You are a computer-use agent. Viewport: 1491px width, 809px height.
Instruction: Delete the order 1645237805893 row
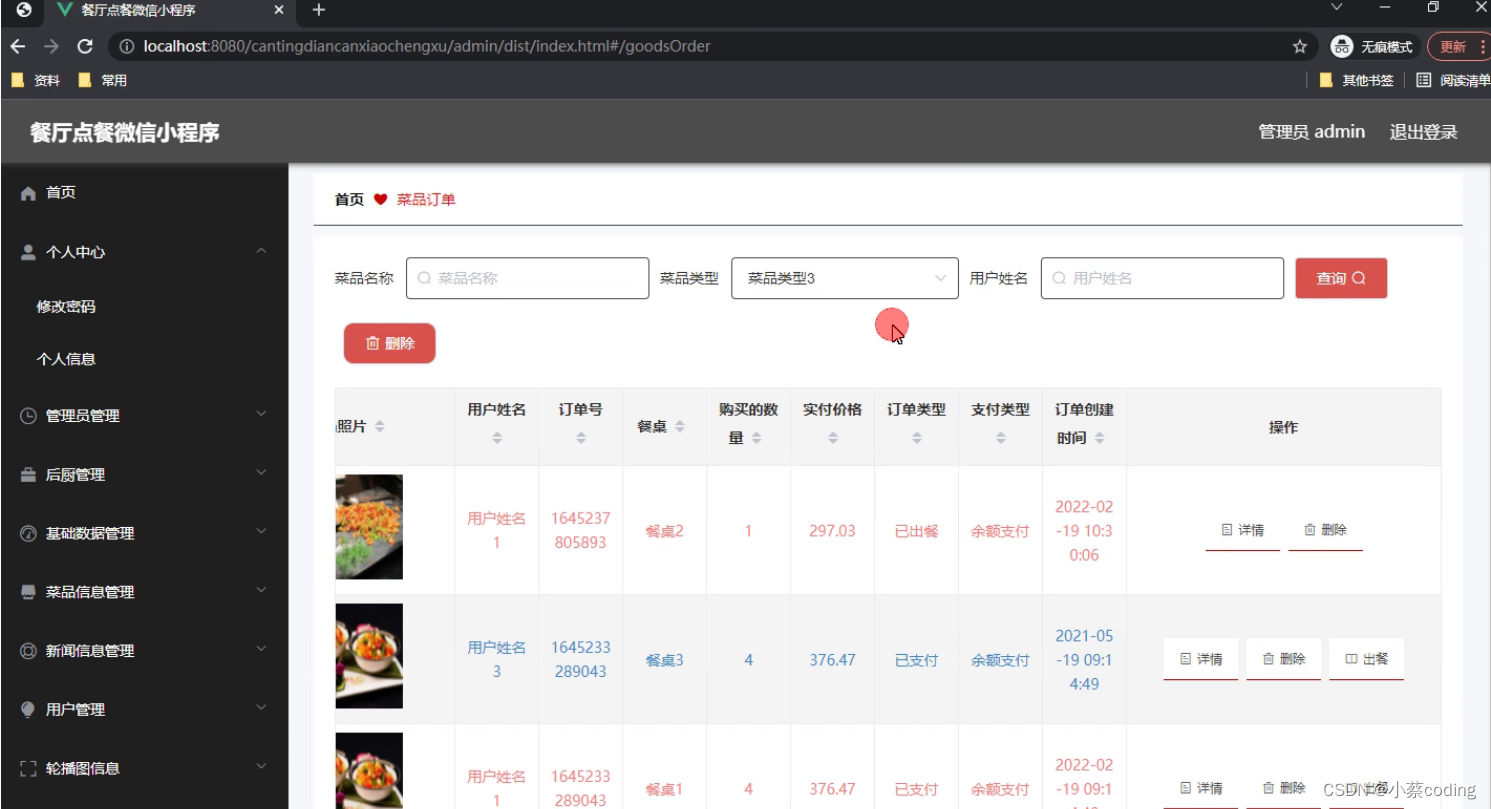click(1326, 530)
